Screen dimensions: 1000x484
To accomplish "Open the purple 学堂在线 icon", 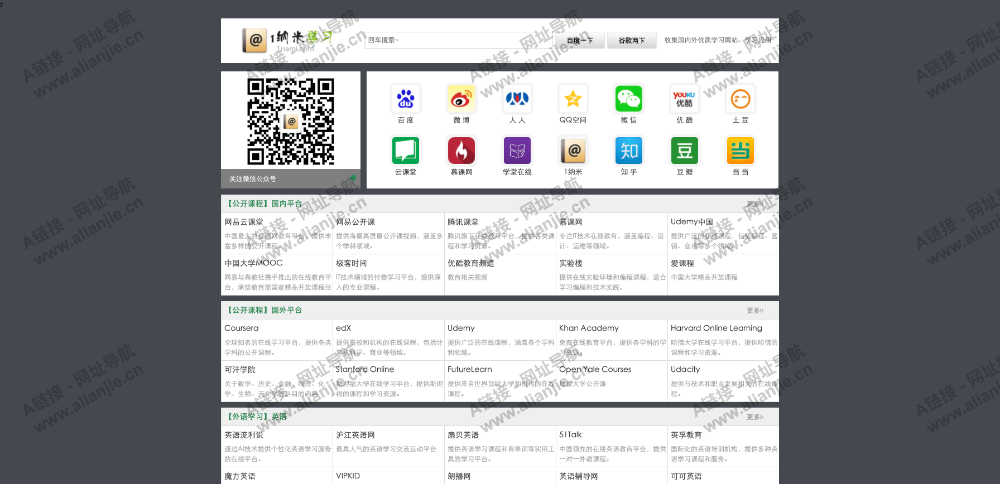I will (x=517, y=151).
